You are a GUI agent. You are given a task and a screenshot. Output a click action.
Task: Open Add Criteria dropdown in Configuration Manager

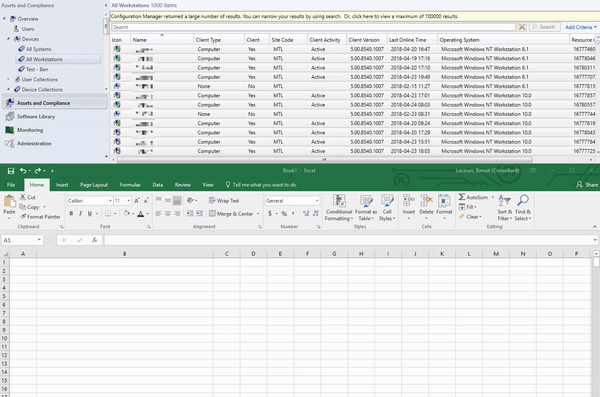click(x=580, y=27)
